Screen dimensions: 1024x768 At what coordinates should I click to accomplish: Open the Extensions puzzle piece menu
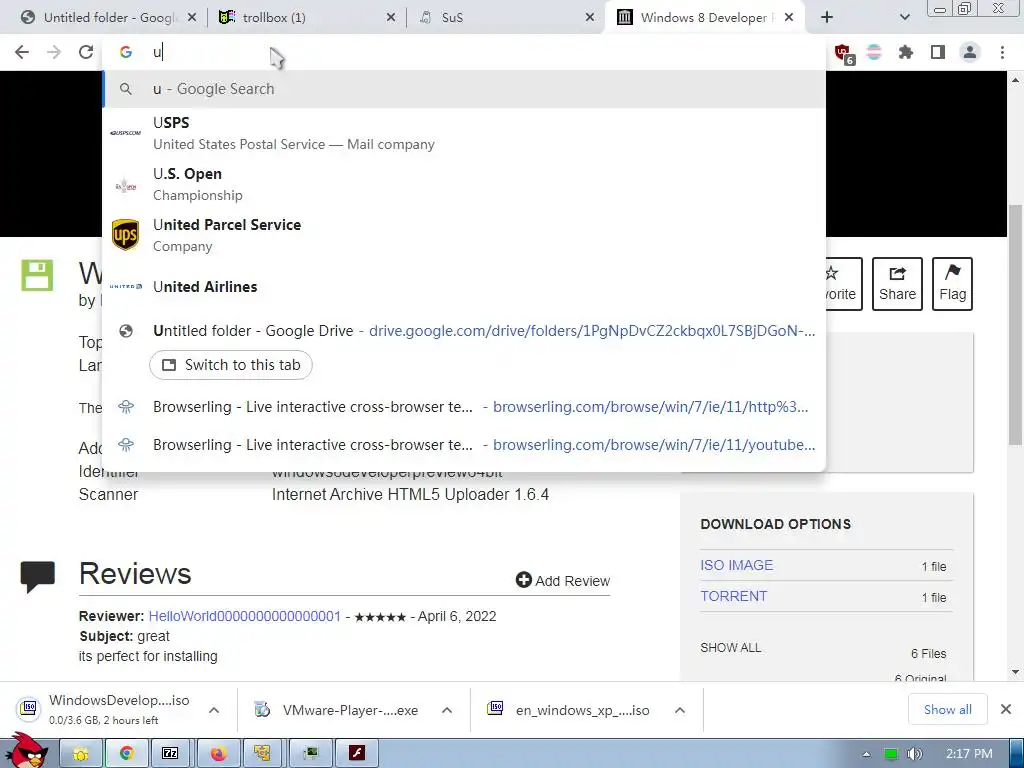(906, 52)
